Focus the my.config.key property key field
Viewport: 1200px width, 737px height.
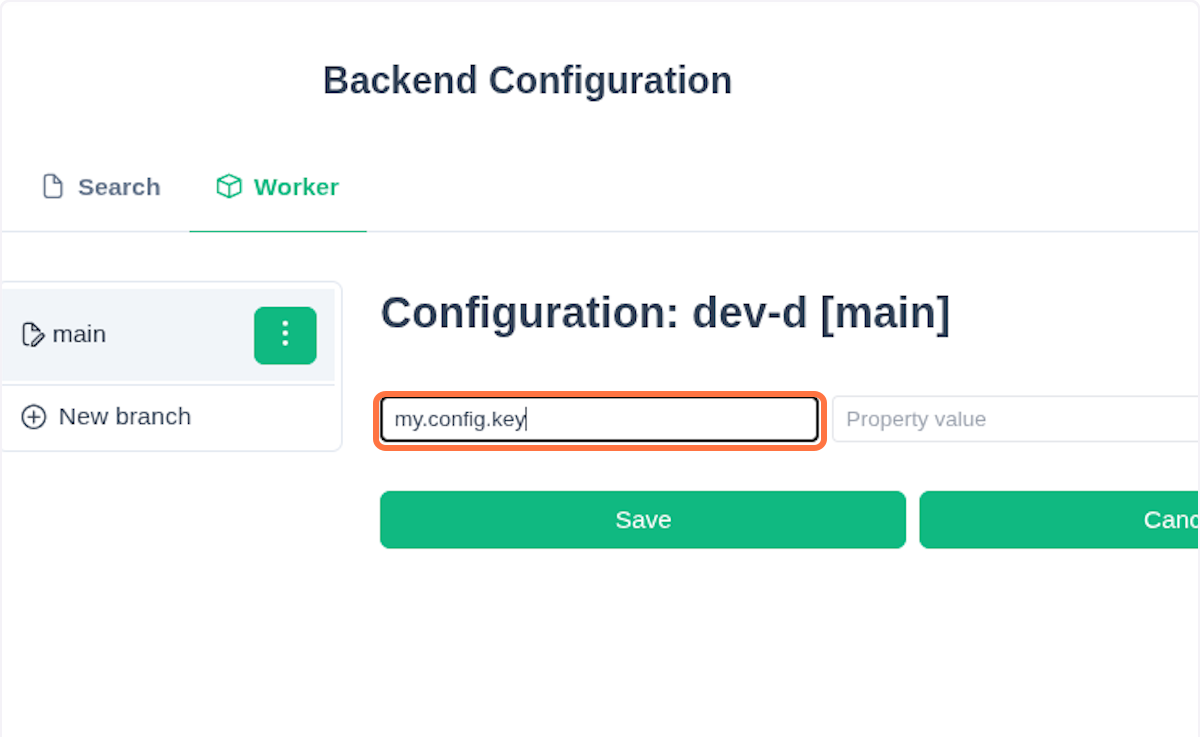[x=599, y=420]
